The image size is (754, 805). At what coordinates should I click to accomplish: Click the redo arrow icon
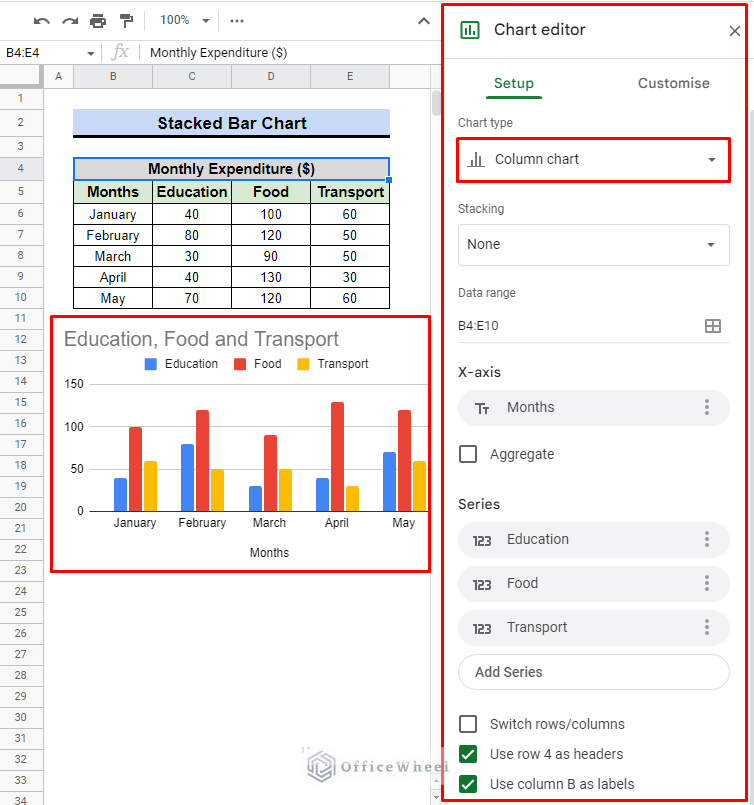(69, 20)
